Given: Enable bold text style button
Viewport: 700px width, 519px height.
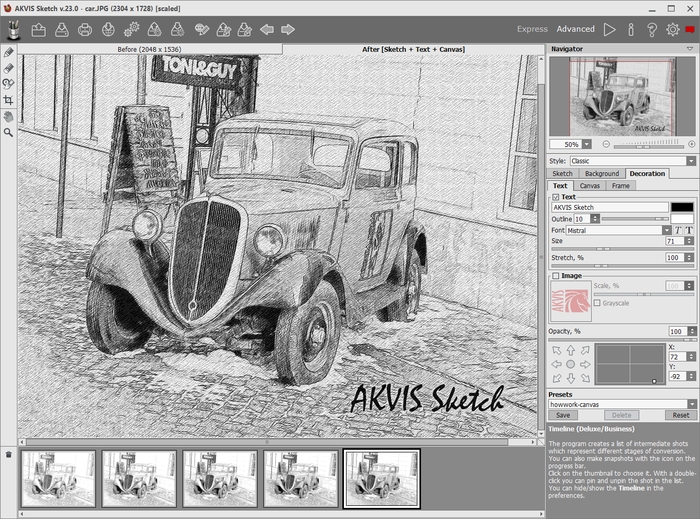Looking at the screenshot, I should tap(689, 230).
